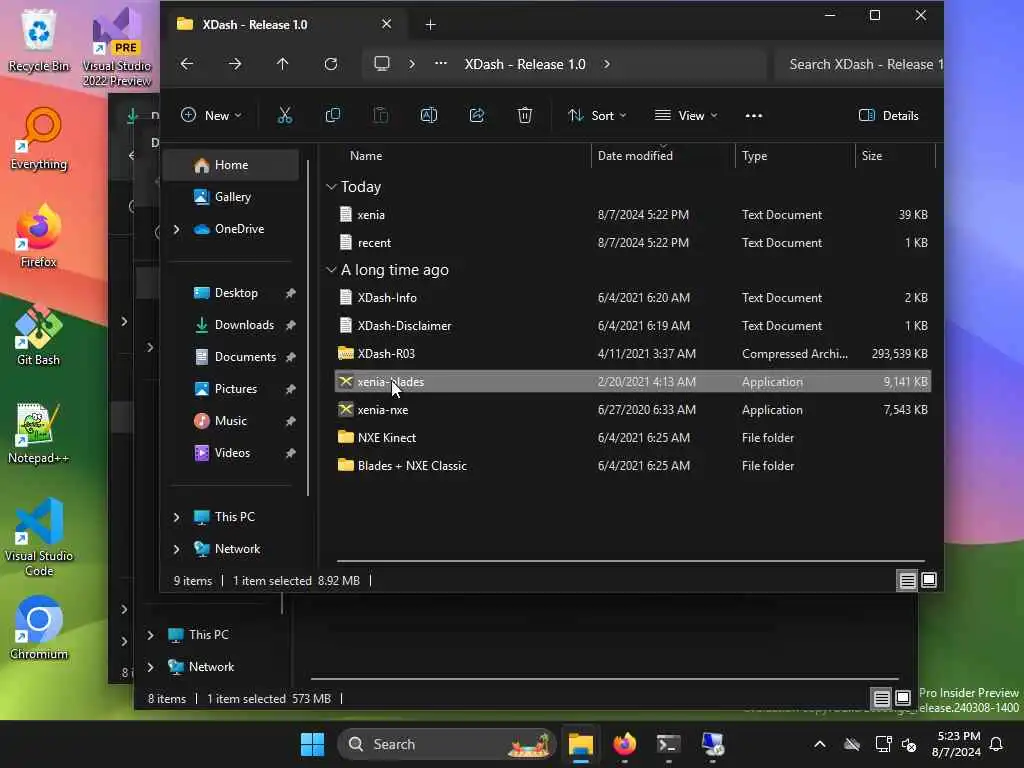Show hidden tray icons chevron
The image size is (1024, 768).
[x=820, y=744]
